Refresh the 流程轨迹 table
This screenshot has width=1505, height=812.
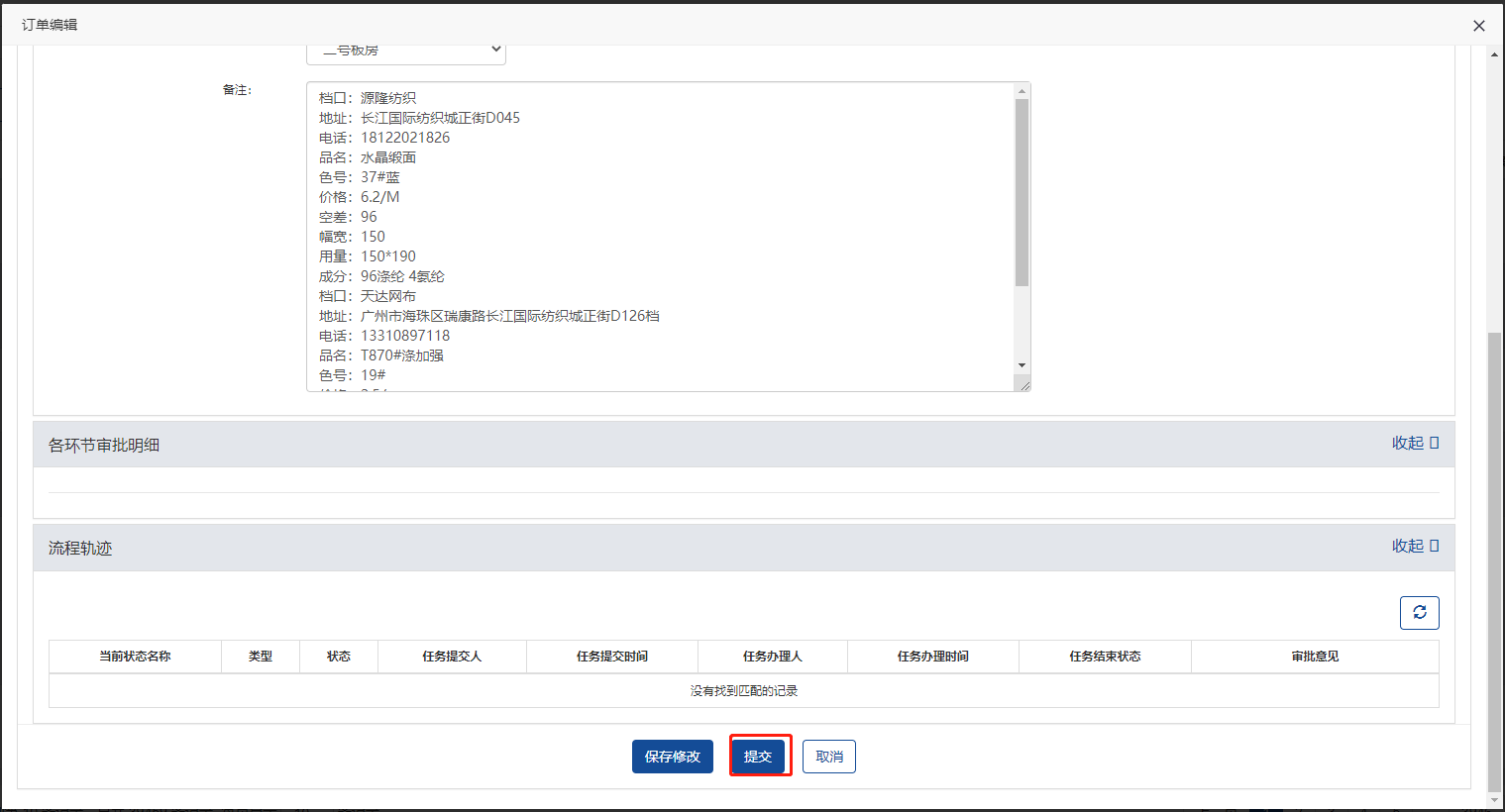point(1419,613)
